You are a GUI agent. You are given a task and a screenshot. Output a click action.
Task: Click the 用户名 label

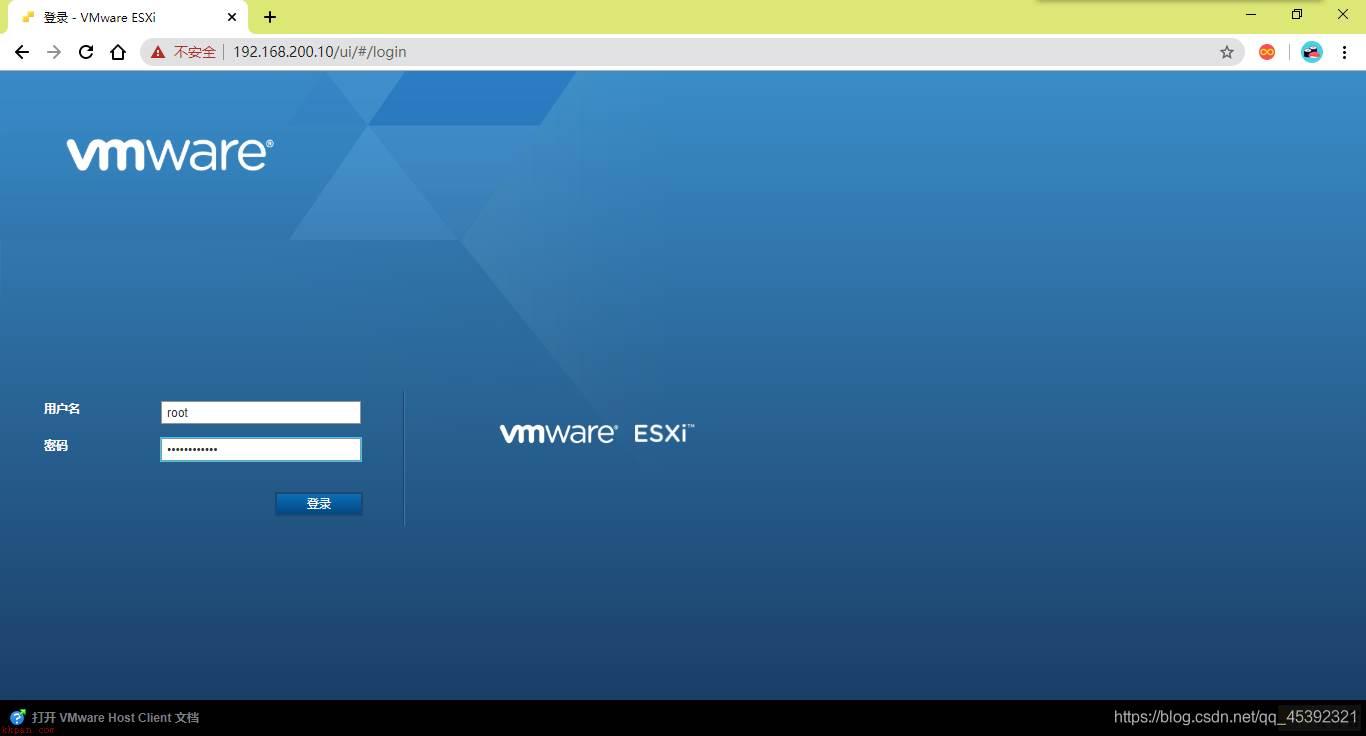pyautogui.click(x=62, y=409)
